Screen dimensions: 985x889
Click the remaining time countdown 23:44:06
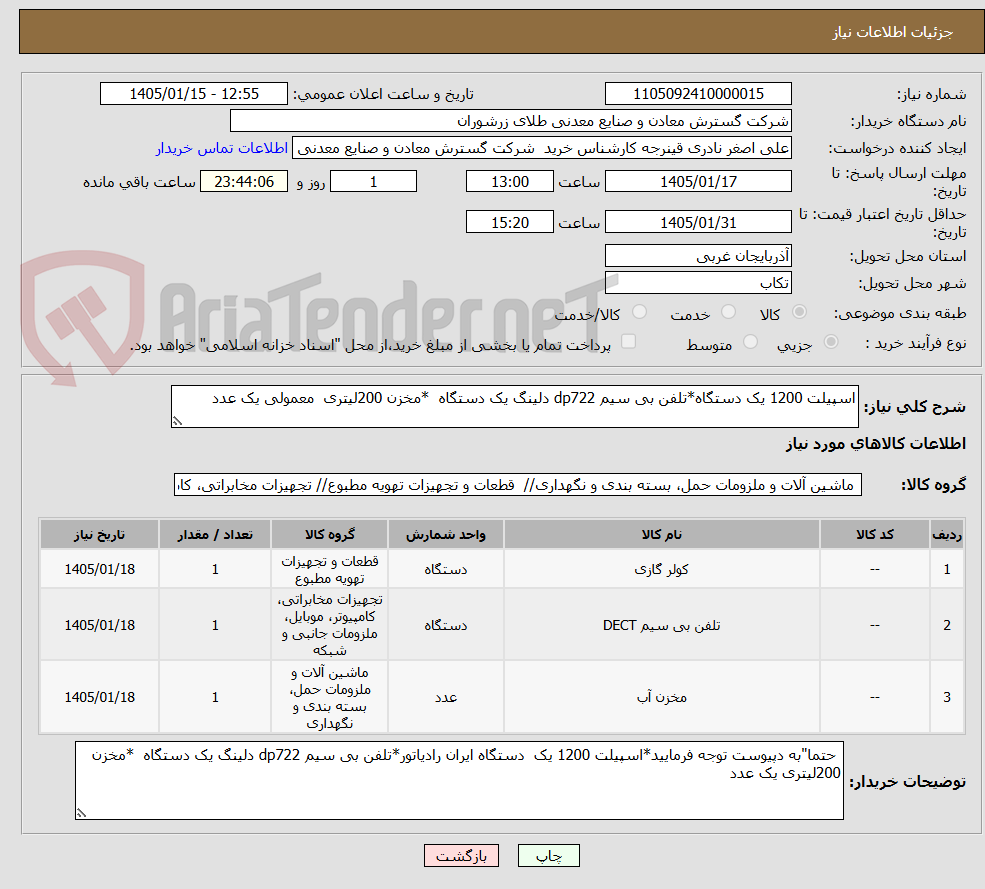point(244,182)
